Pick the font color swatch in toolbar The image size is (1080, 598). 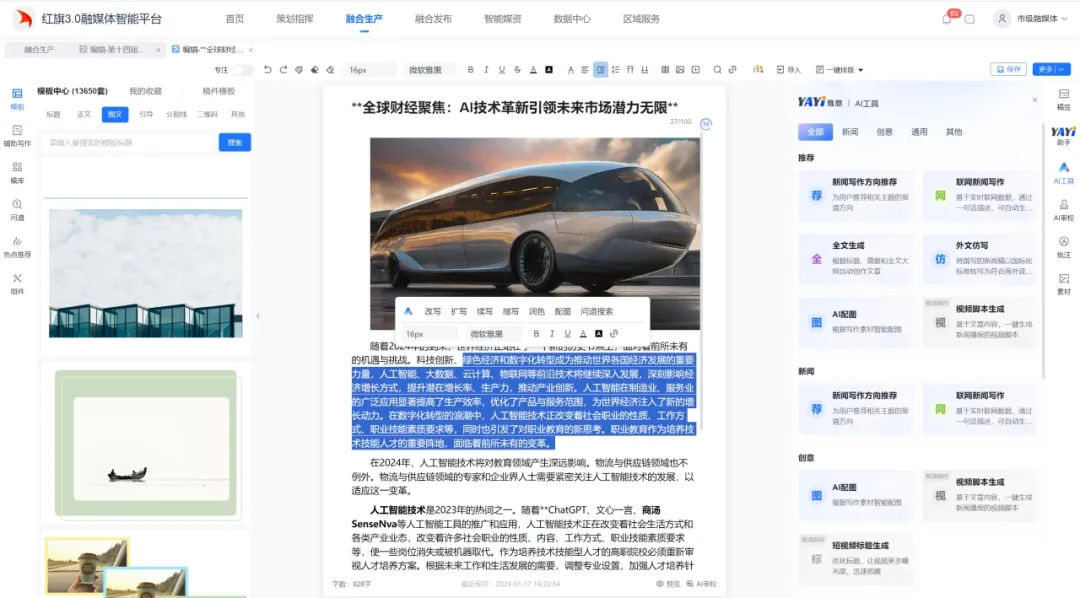click(532, 69)
